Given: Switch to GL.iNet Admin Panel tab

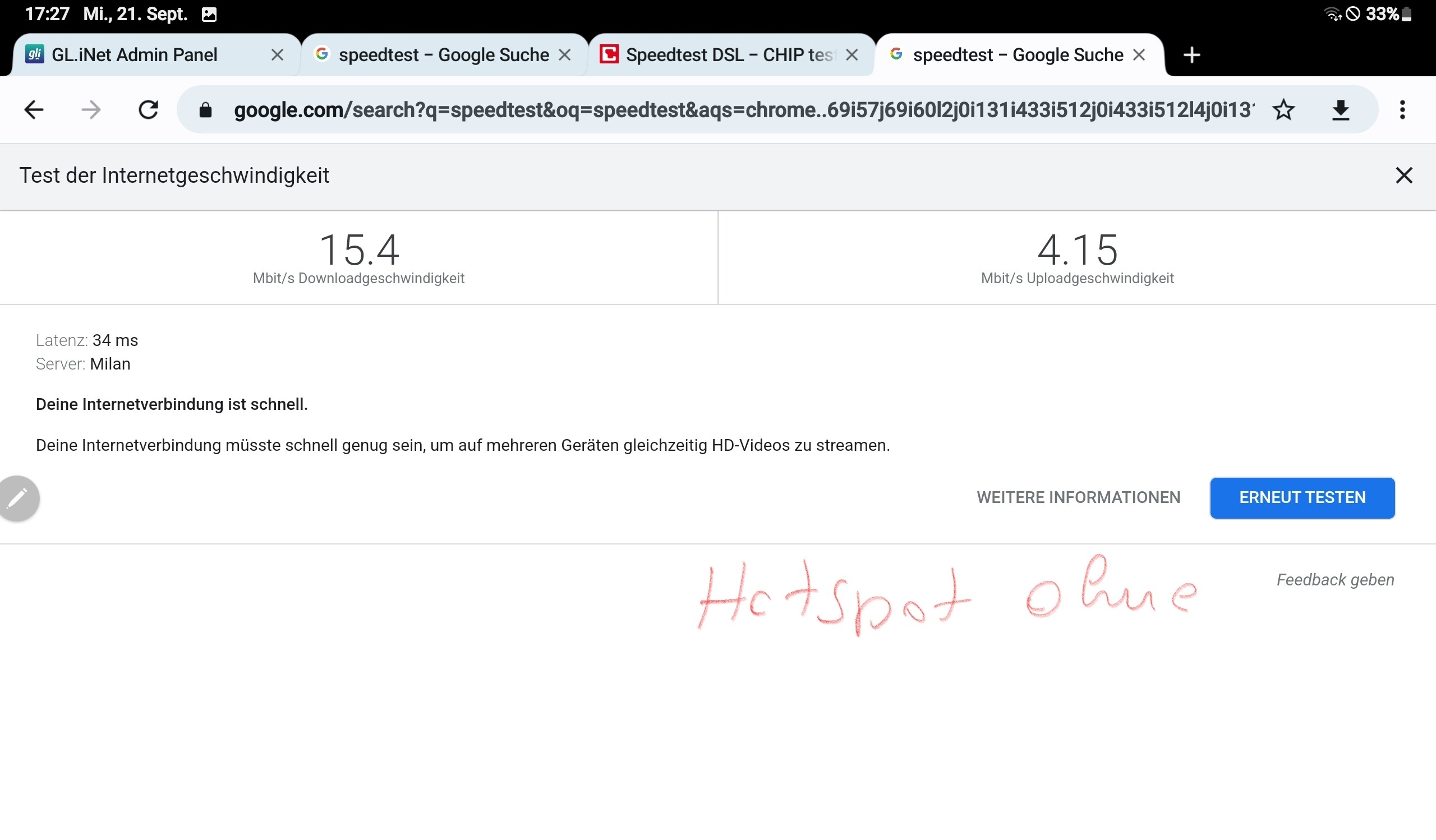Looking at the screenshot, I should [135, 56].
